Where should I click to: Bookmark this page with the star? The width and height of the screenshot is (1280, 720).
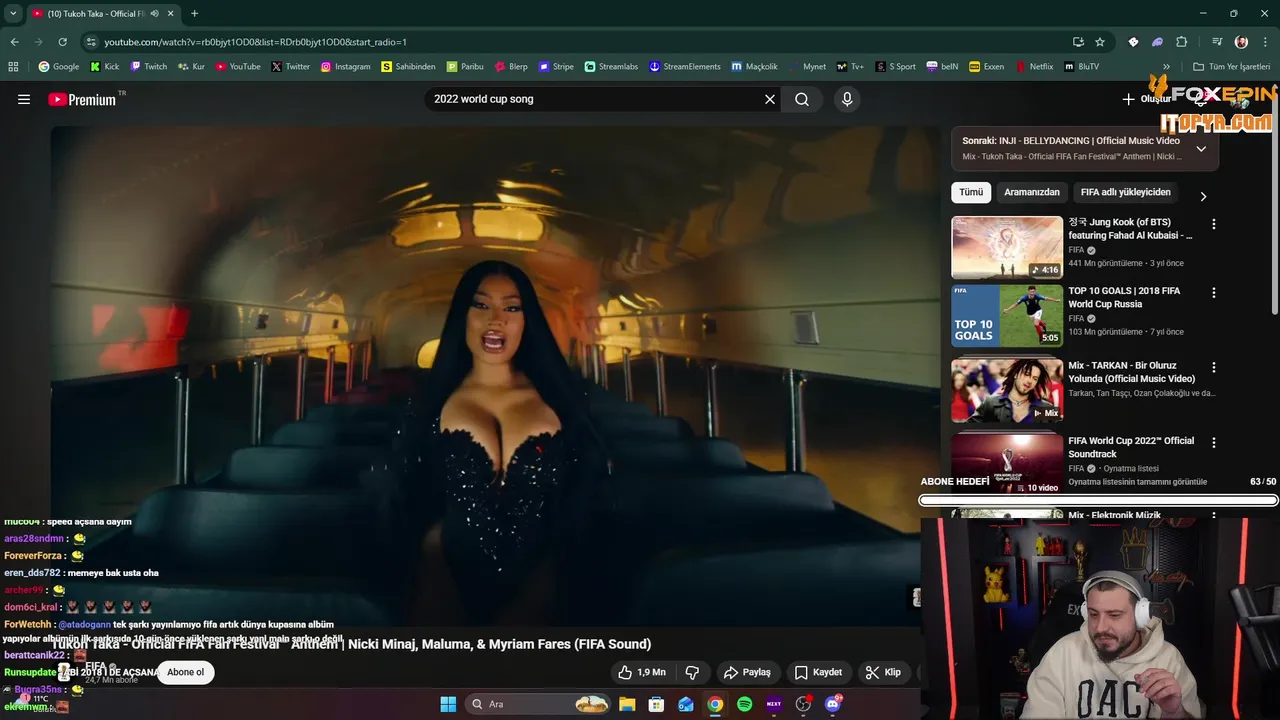(x=1100, y=42)
